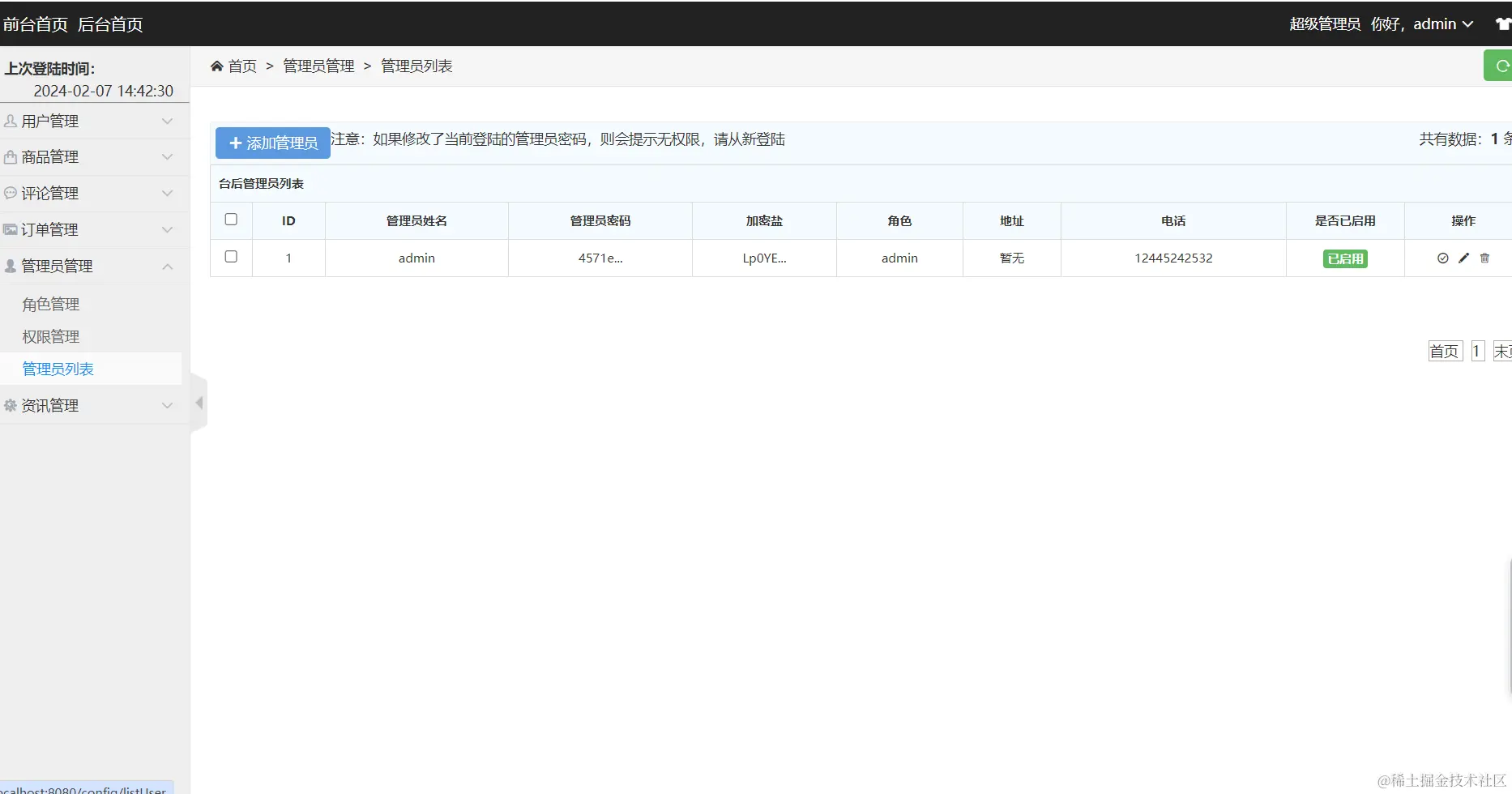Click the salt cell Lp0YE...
Viewport: 1512px width, 794px height.
click(x=764, y=258)
